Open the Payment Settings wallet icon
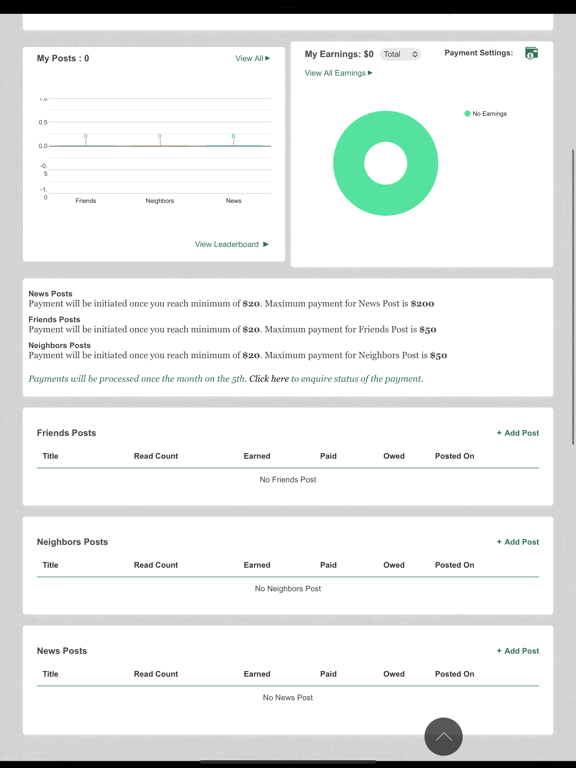The width and height of the screenshot is (576, 768). [x=531, y=53]
